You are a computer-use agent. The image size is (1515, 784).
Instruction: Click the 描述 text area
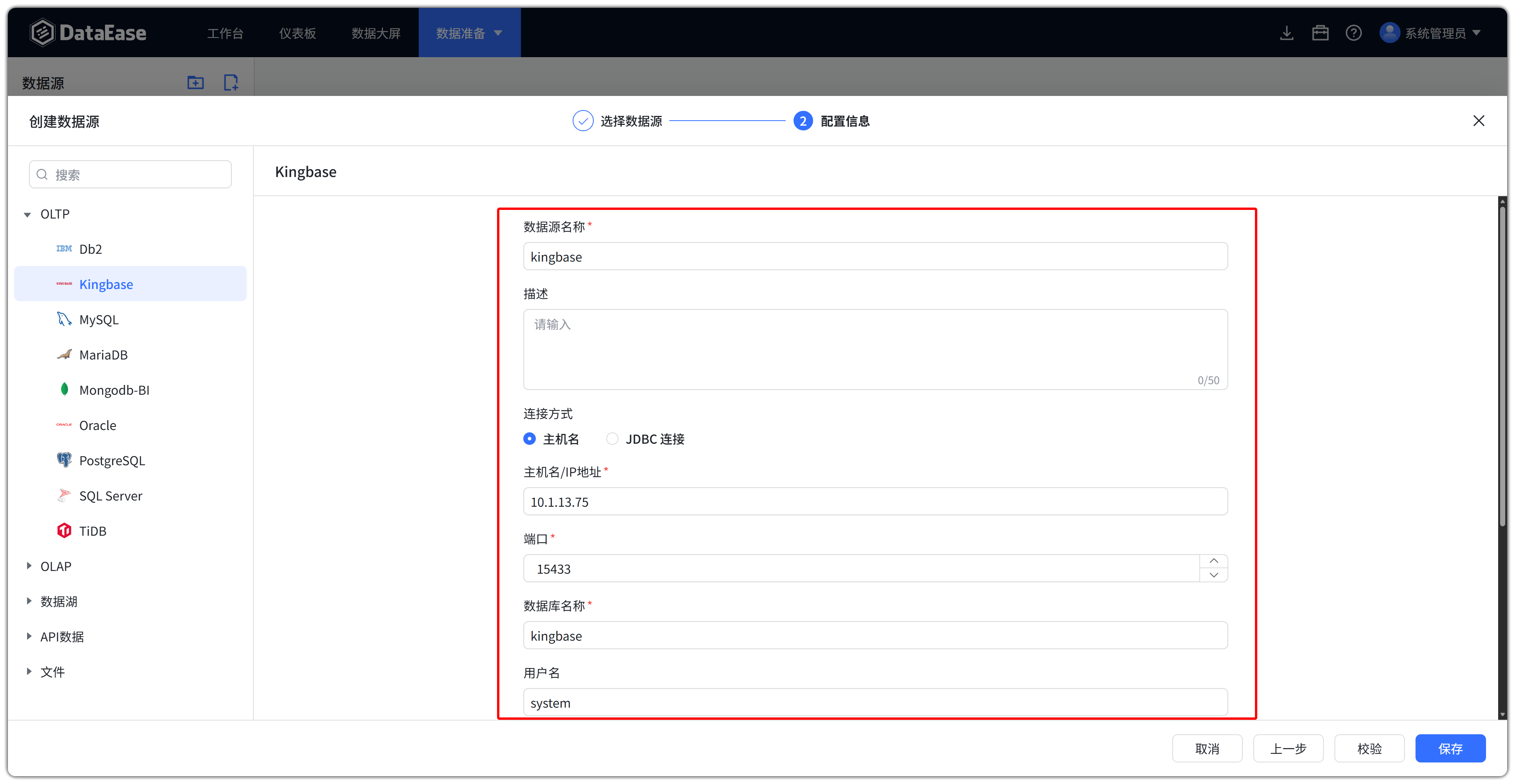coord(875,349)
